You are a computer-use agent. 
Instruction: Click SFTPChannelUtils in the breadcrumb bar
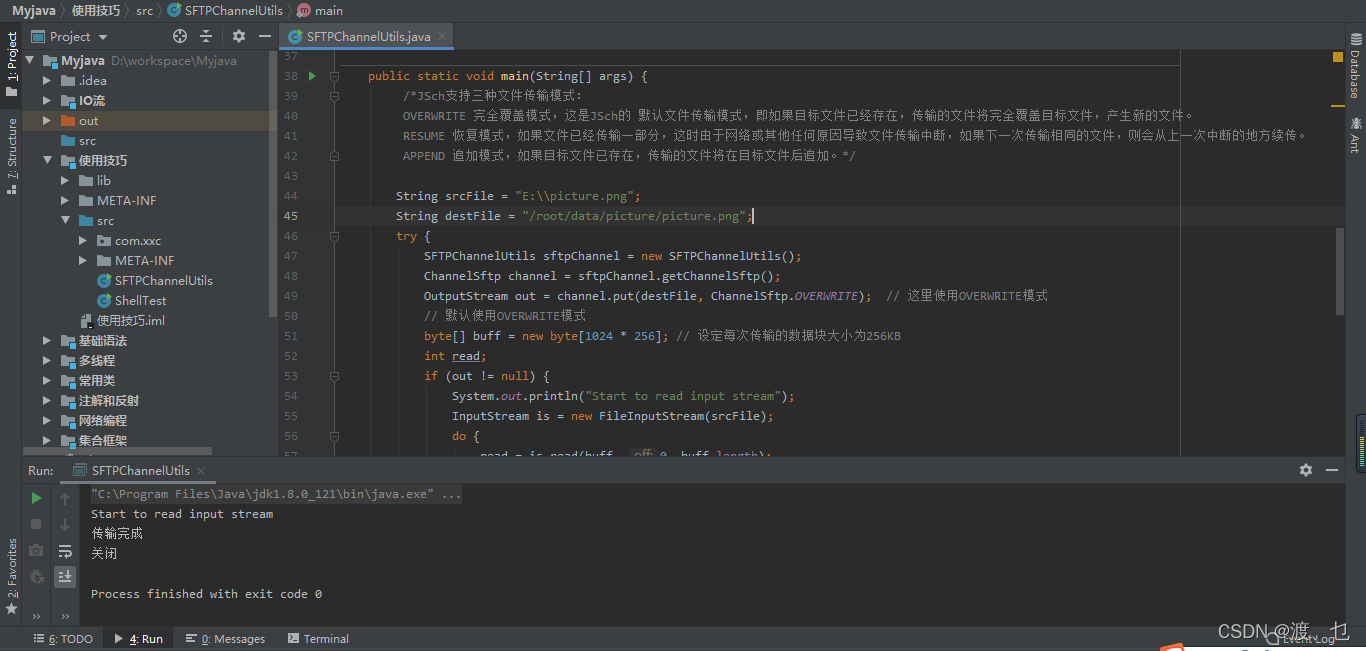coord(225,10)
